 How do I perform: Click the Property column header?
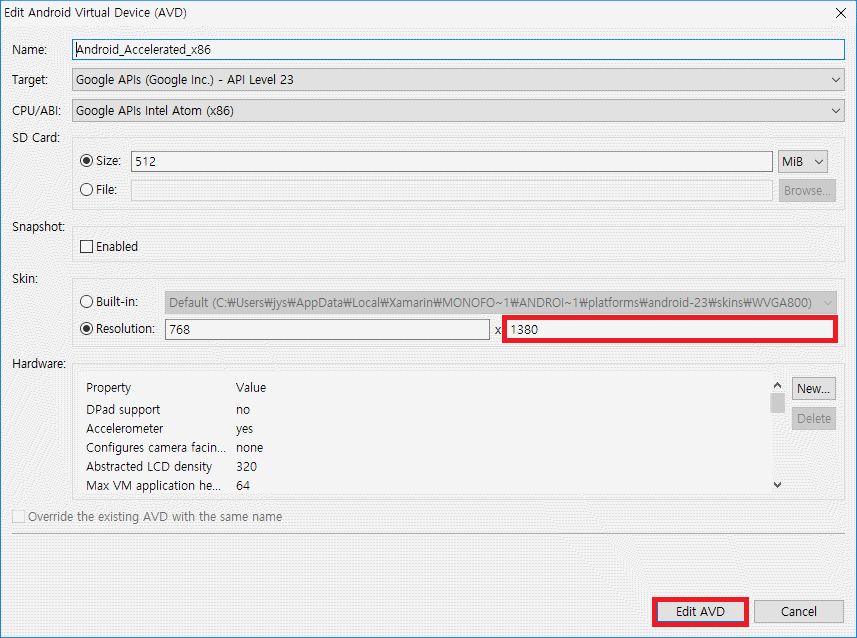[108, 388]
